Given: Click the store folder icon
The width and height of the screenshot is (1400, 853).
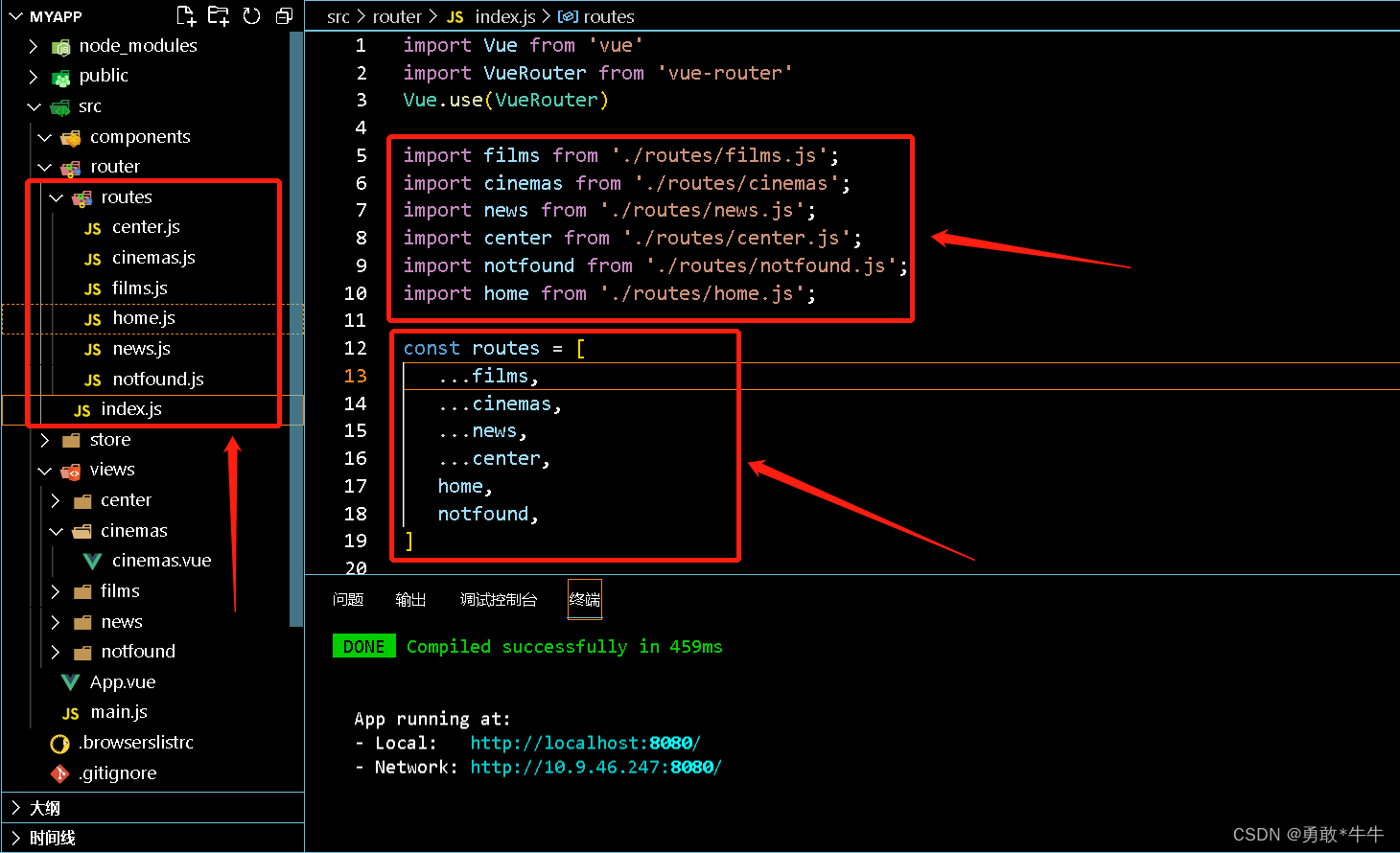Looking at the screenshot, I should click(71, 440).
